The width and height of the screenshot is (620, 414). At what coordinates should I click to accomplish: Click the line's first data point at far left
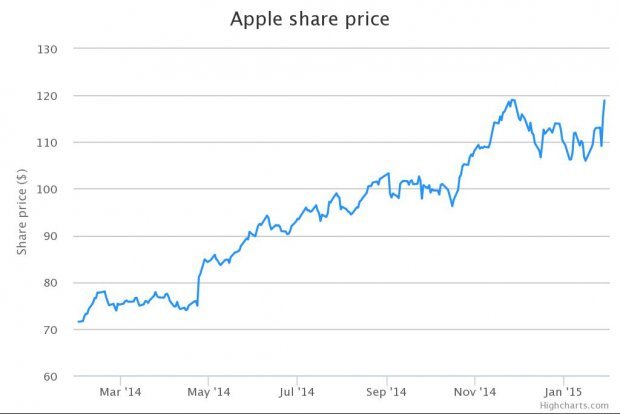coord(77,321)
